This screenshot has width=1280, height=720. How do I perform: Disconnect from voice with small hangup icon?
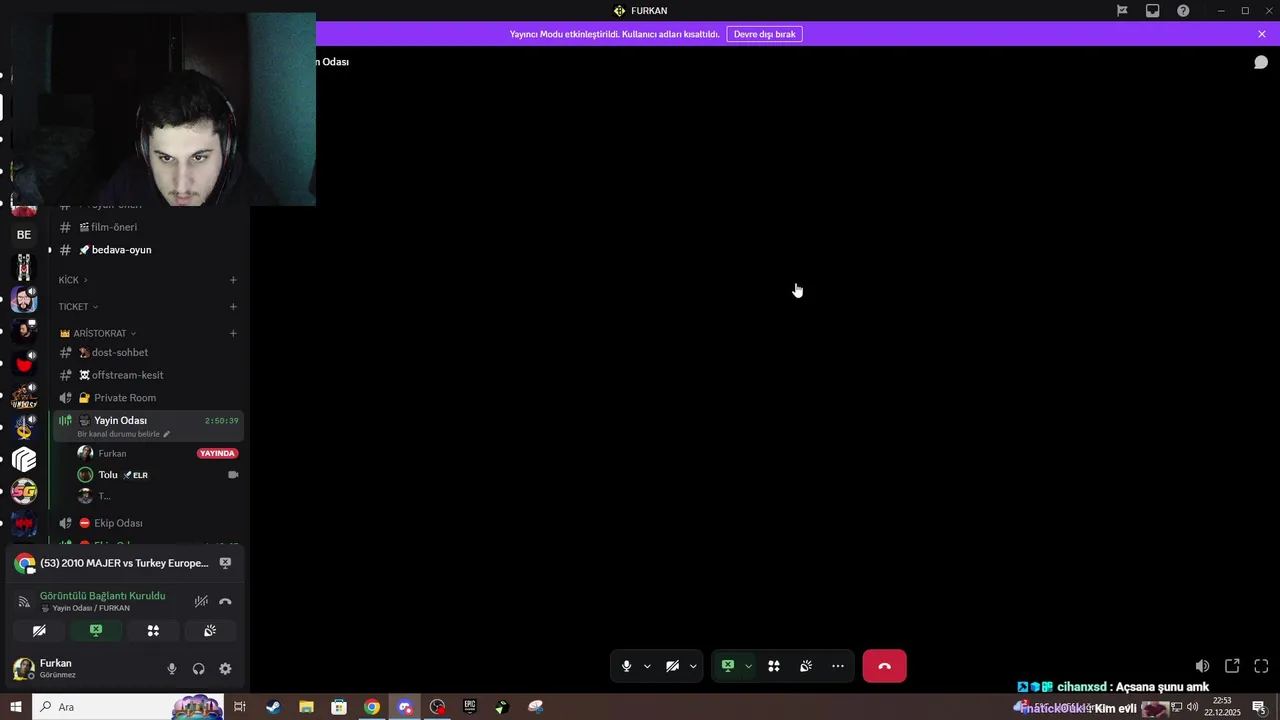pos(225,601)
